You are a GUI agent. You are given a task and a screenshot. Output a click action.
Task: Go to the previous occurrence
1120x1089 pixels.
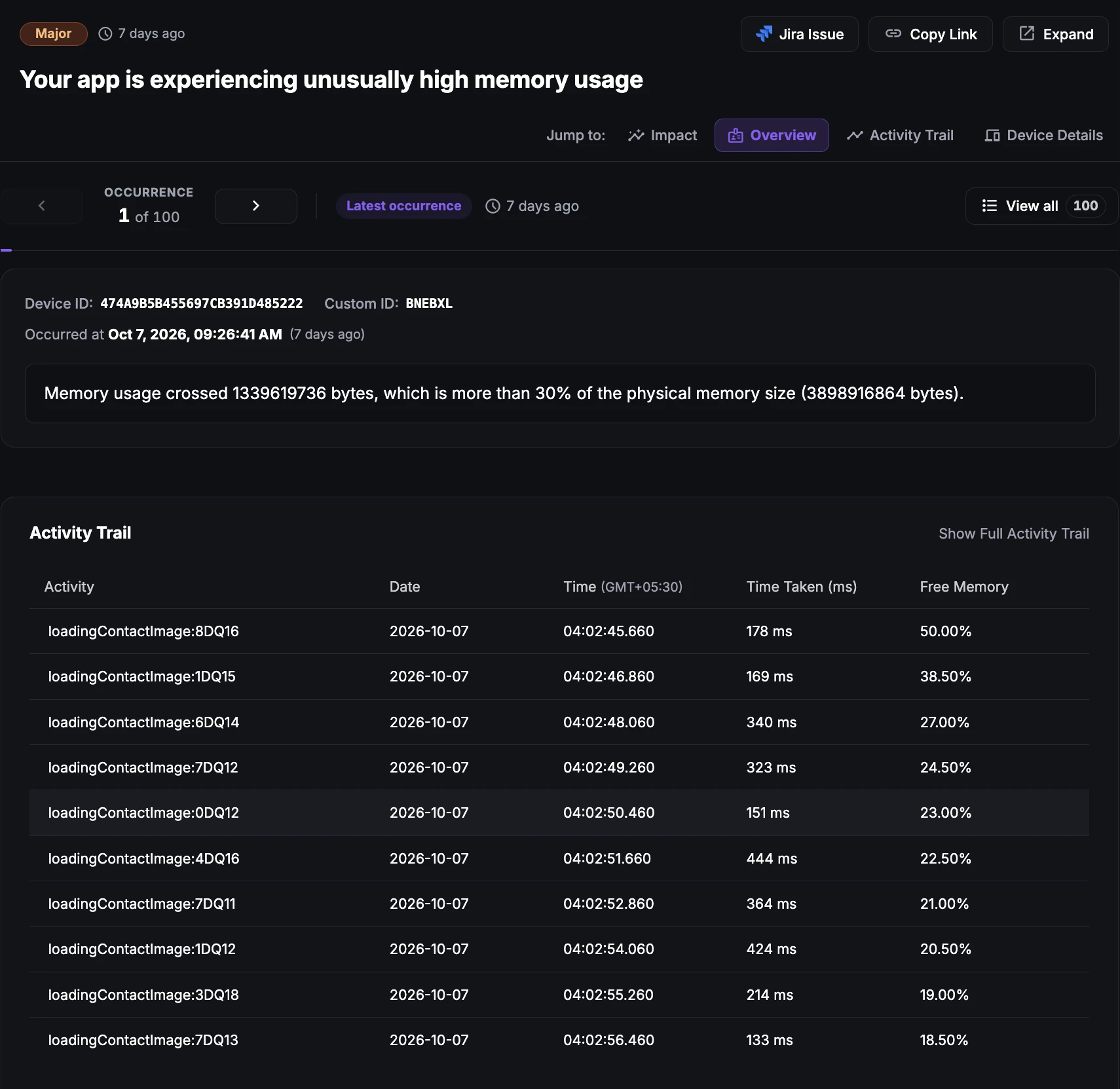point(42,206)
